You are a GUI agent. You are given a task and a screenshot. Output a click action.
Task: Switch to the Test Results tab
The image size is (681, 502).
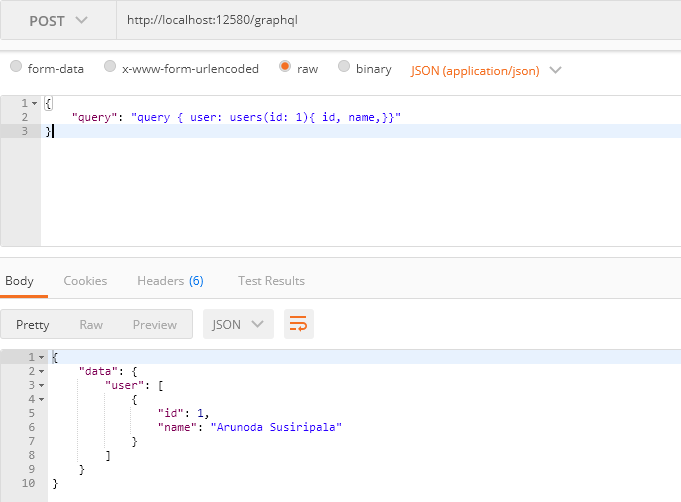[271, 281]
